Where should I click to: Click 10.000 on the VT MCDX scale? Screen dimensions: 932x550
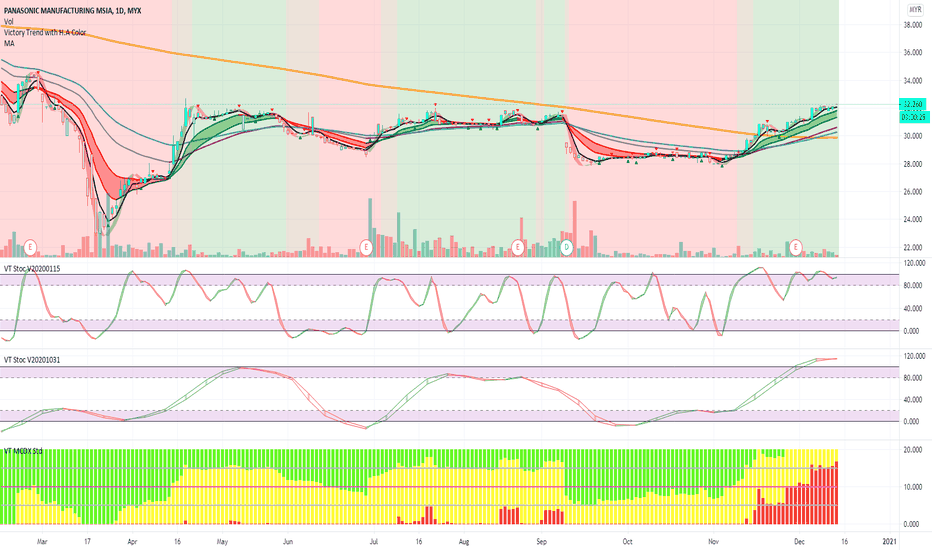point(912,488)
